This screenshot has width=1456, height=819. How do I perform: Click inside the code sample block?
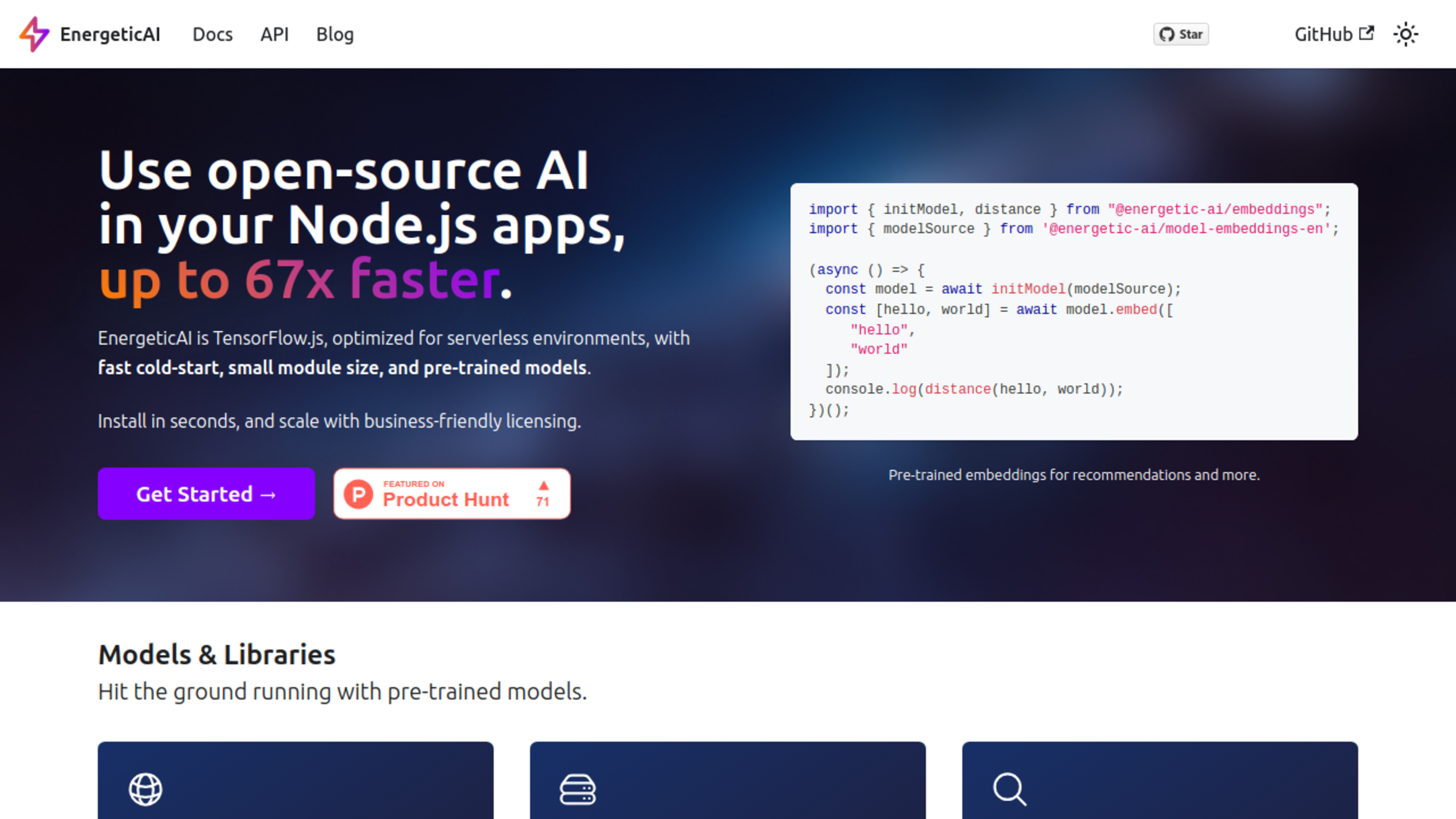coord(1074,311)
